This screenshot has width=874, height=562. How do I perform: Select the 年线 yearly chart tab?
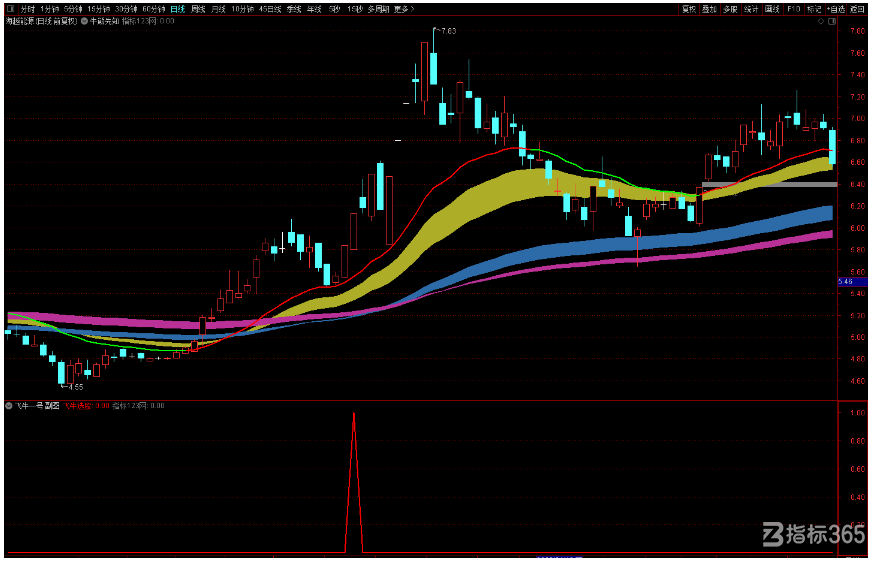314,9
